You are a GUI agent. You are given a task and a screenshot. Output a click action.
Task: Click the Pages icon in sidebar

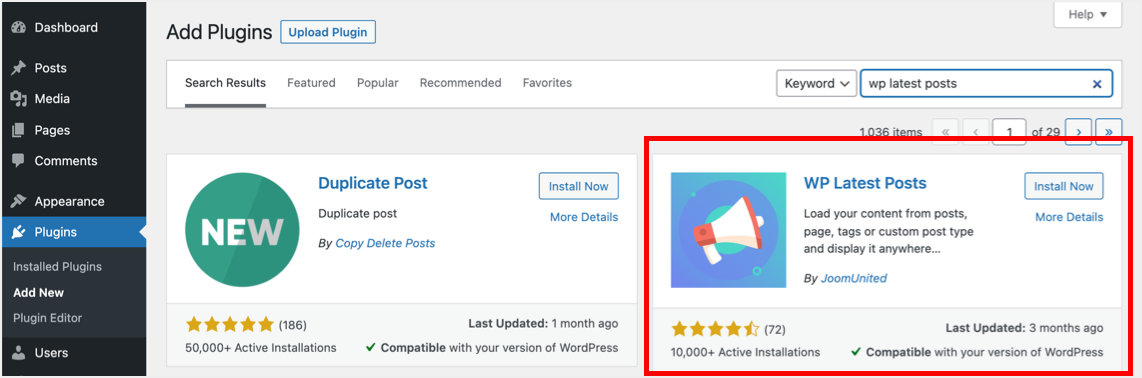click(19, 130)
